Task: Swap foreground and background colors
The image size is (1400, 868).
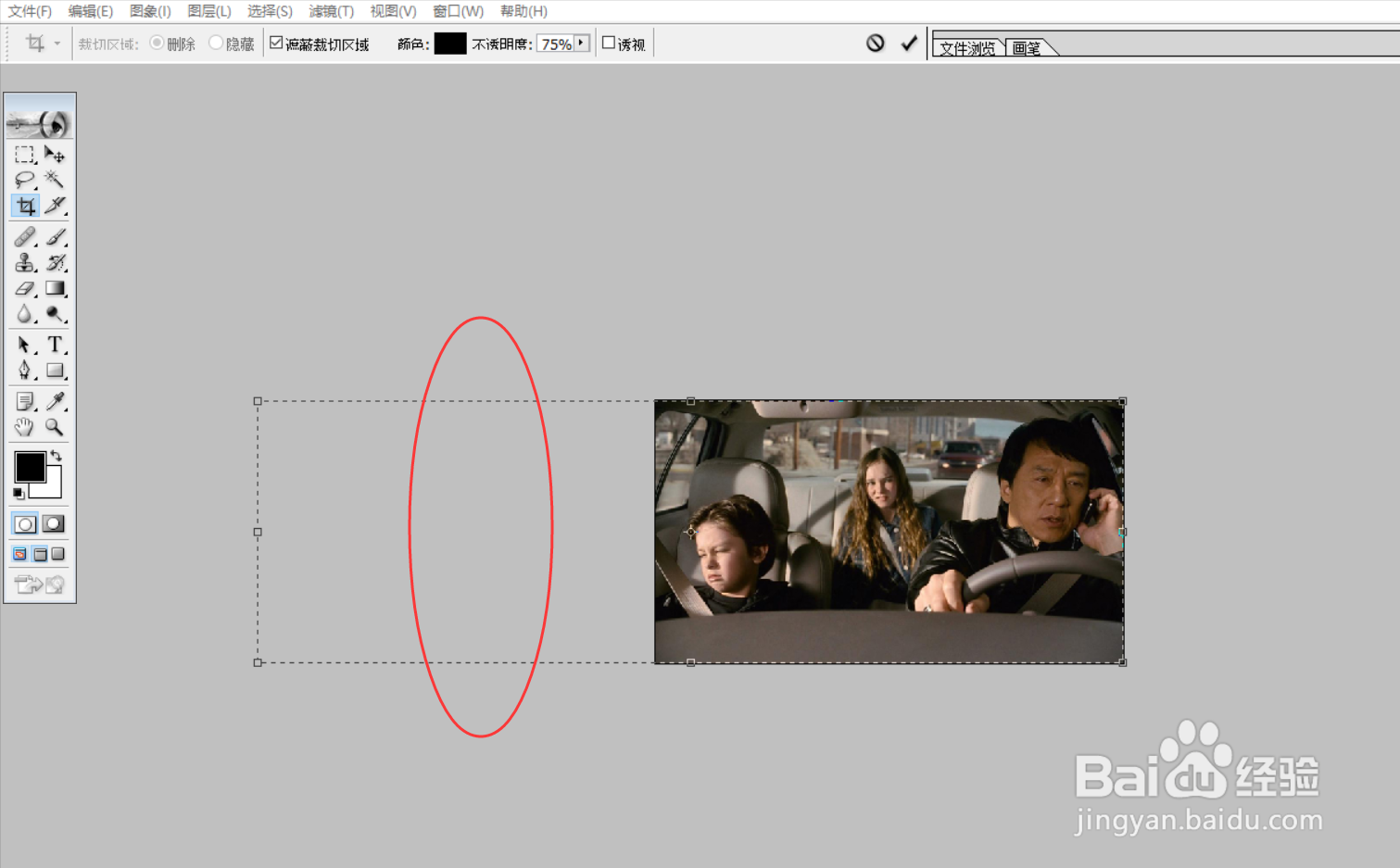Action: [x=57, y=455]
